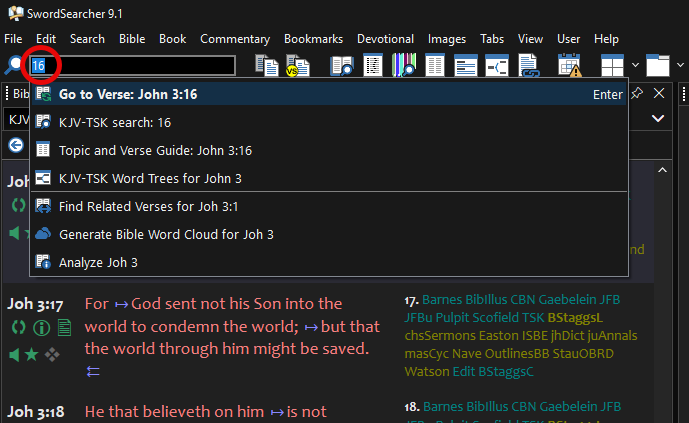689x423 pixels.
Task: Open ISBE link for verse 17
Action: (x=535, y=336)
